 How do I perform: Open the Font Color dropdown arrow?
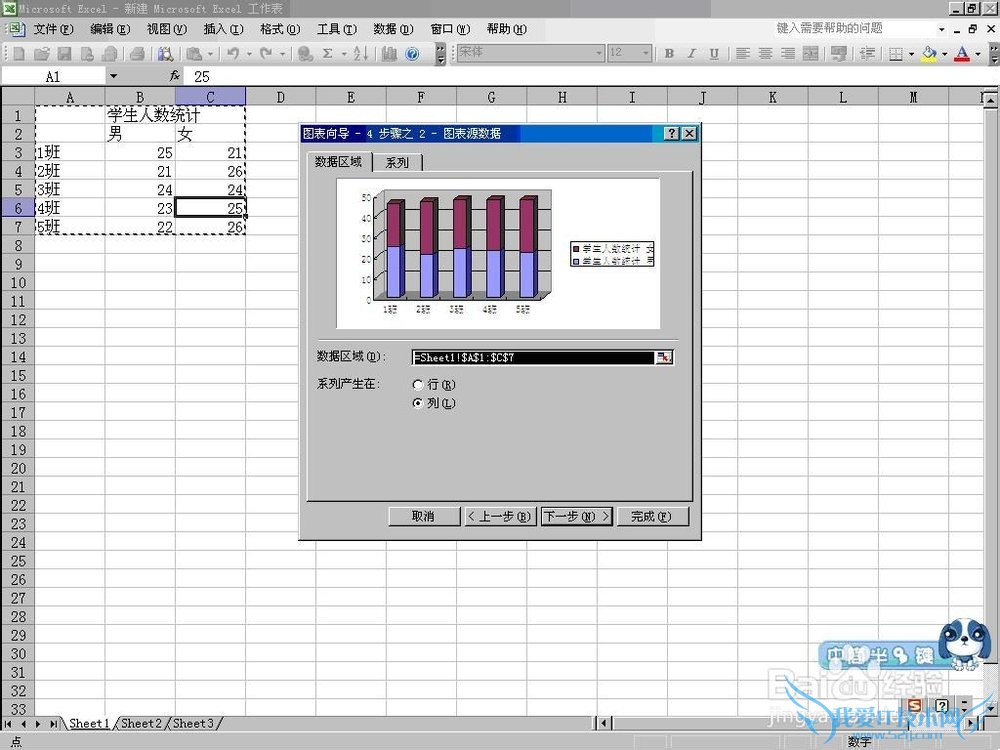978,54
